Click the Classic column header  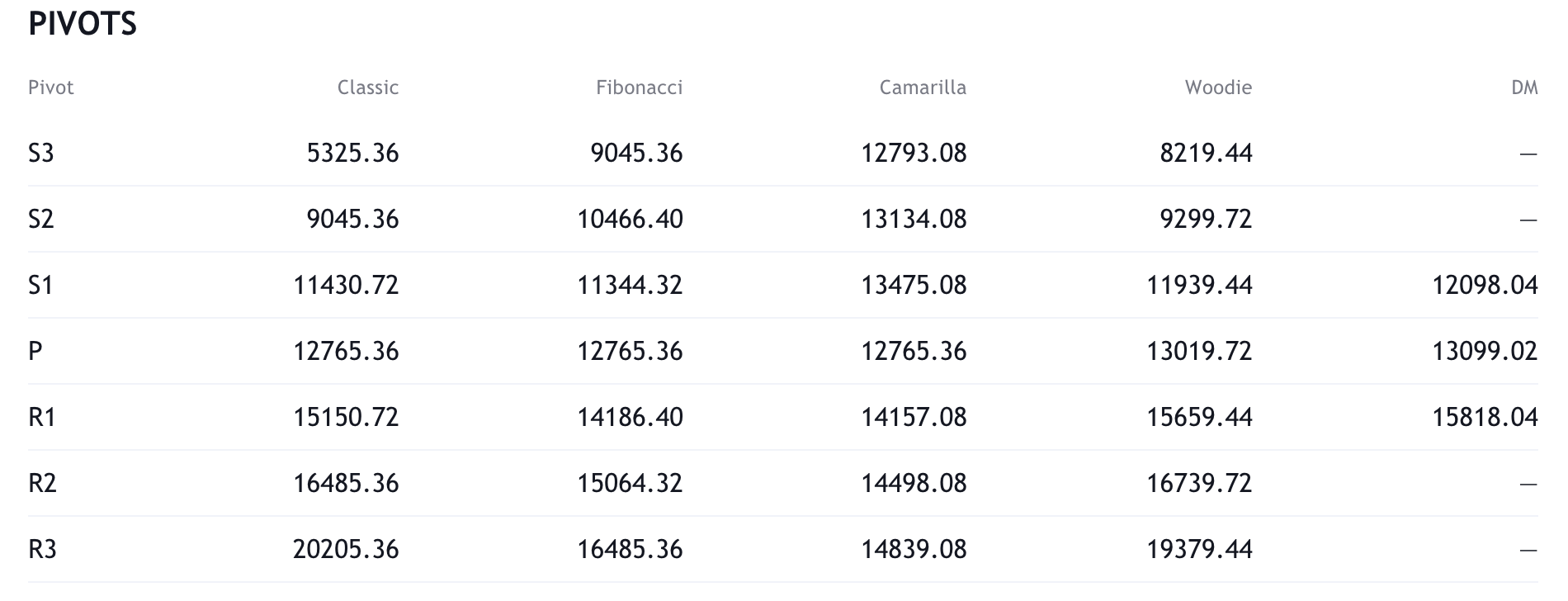(368, 88)
